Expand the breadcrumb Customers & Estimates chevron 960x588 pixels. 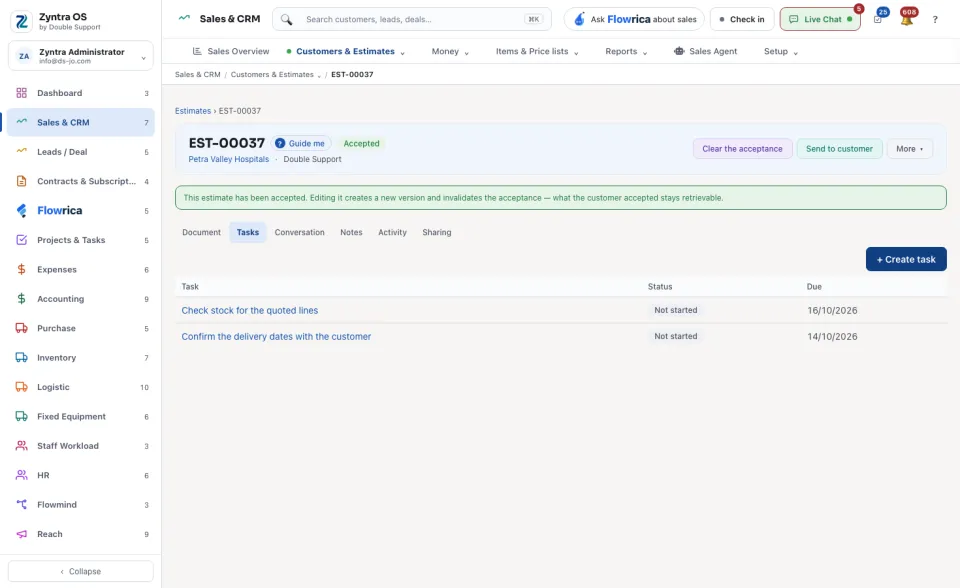319,75
